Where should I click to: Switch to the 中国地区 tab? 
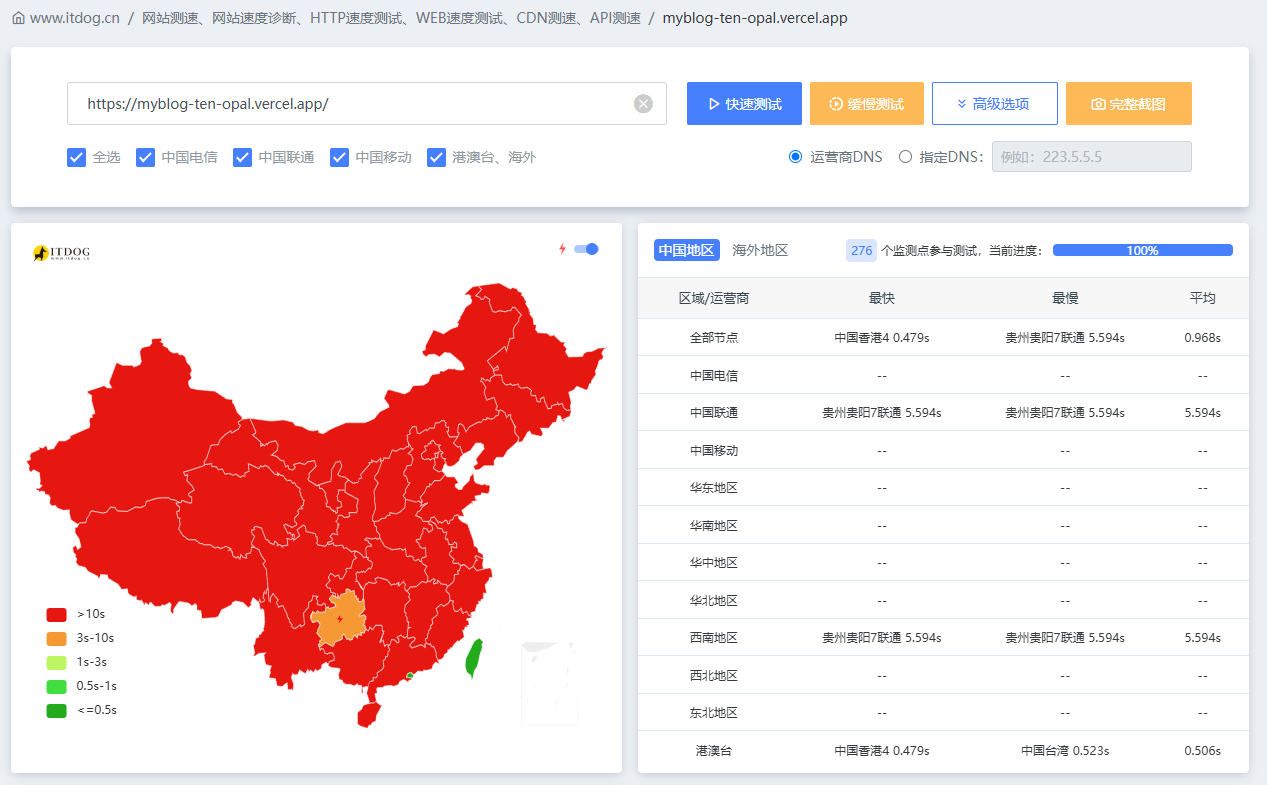click(x=687, y=250)
